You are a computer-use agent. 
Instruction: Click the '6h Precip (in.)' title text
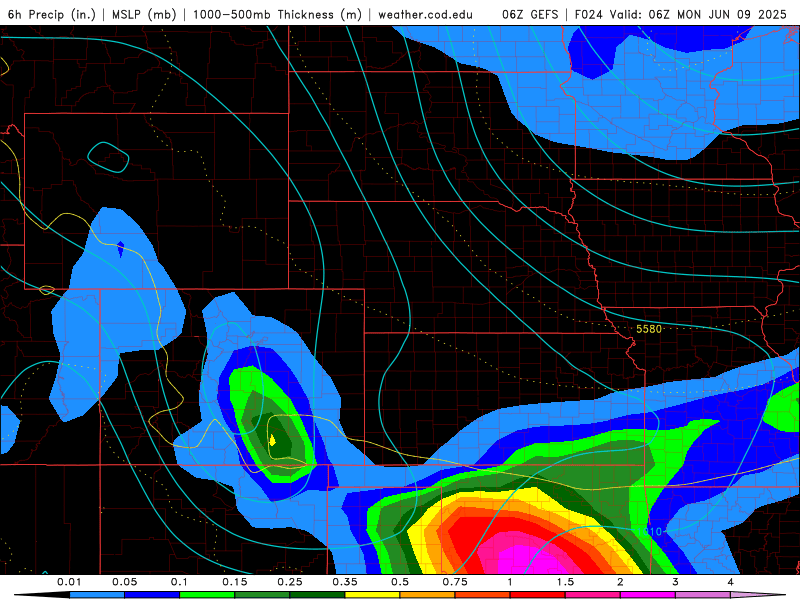pyautogui.click(x=52, y=14)
